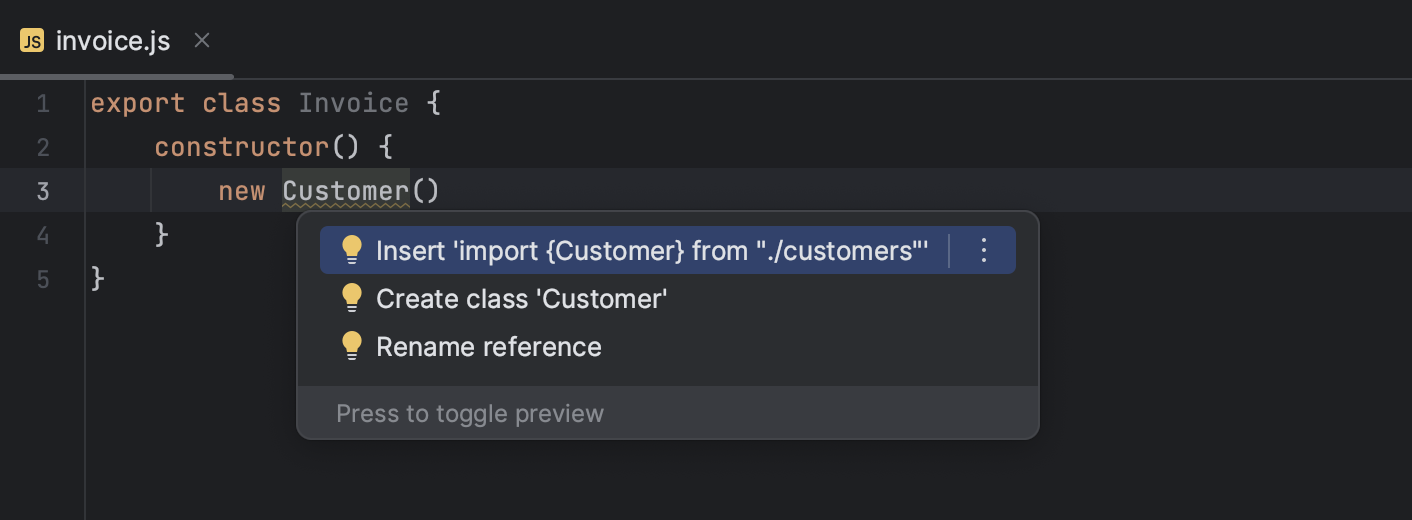The image size is (1412, 520).
Task: Click the lightbulb icon beside Create class 'Customer'
Action: [x=351, y=298]
